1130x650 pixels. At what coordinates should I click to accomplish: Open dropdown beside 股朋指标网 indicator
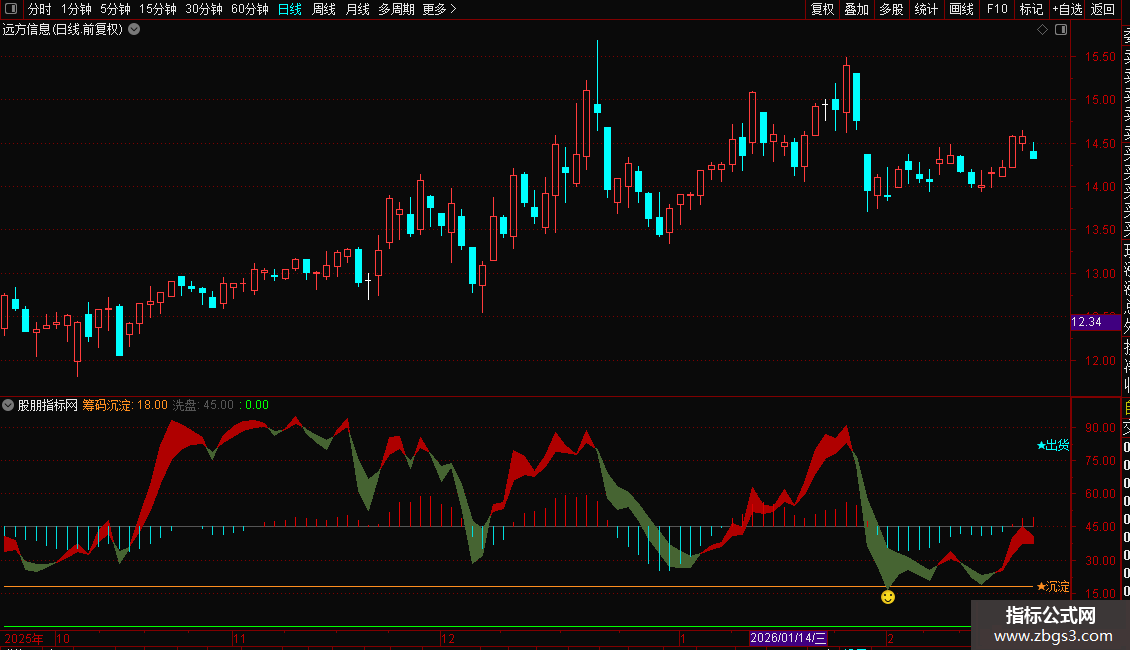click(8, 405)
